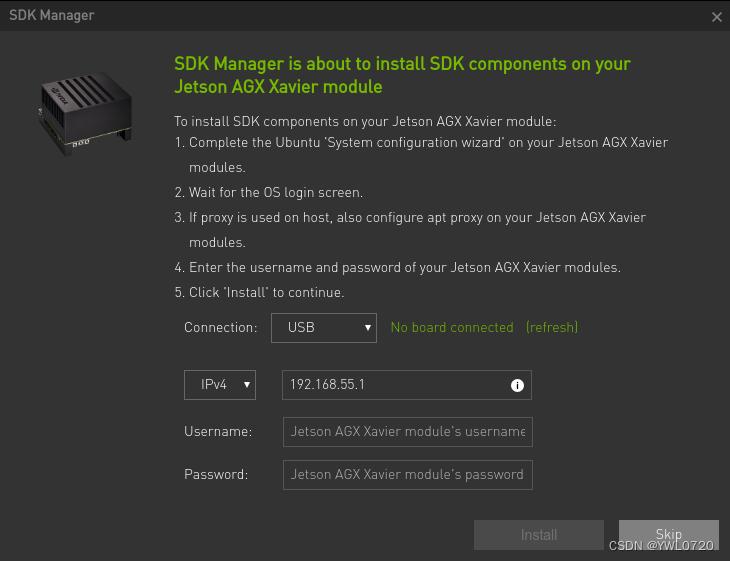Expand the IPv4 protocol dropdown
This screenshot has height=561, width=730.
220,385
